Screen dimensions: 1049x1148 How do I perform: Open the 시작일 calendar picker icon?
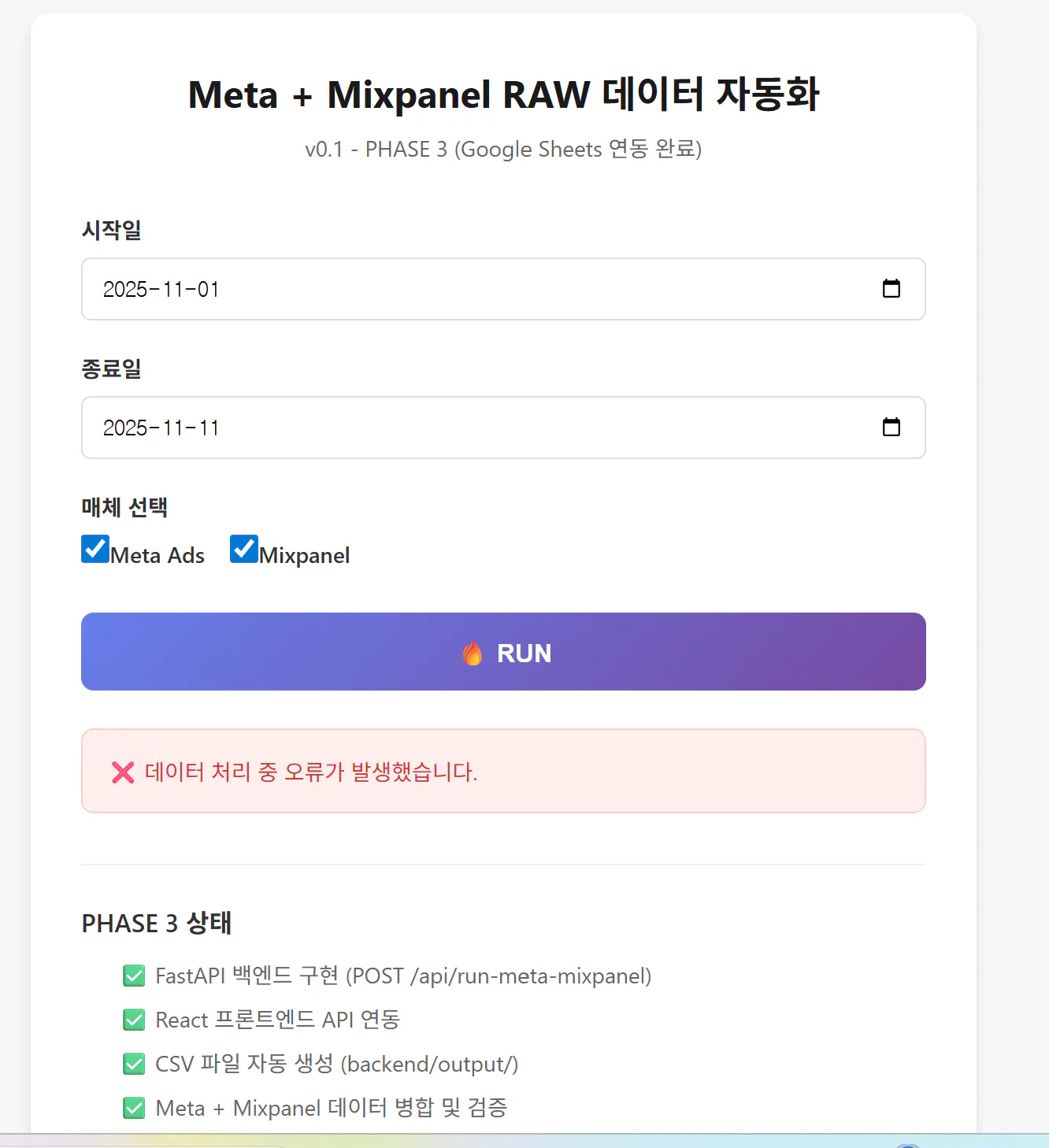pyautogui.click(x=891, y=289)
